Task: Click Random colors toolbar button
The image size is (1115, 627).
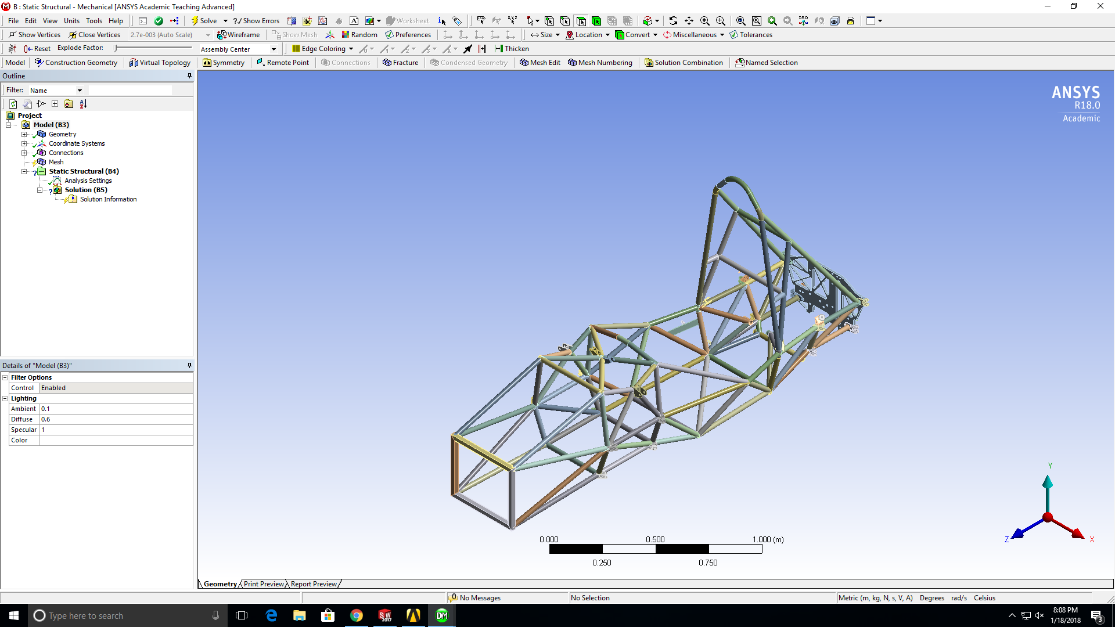Action: tap(358, 35)
